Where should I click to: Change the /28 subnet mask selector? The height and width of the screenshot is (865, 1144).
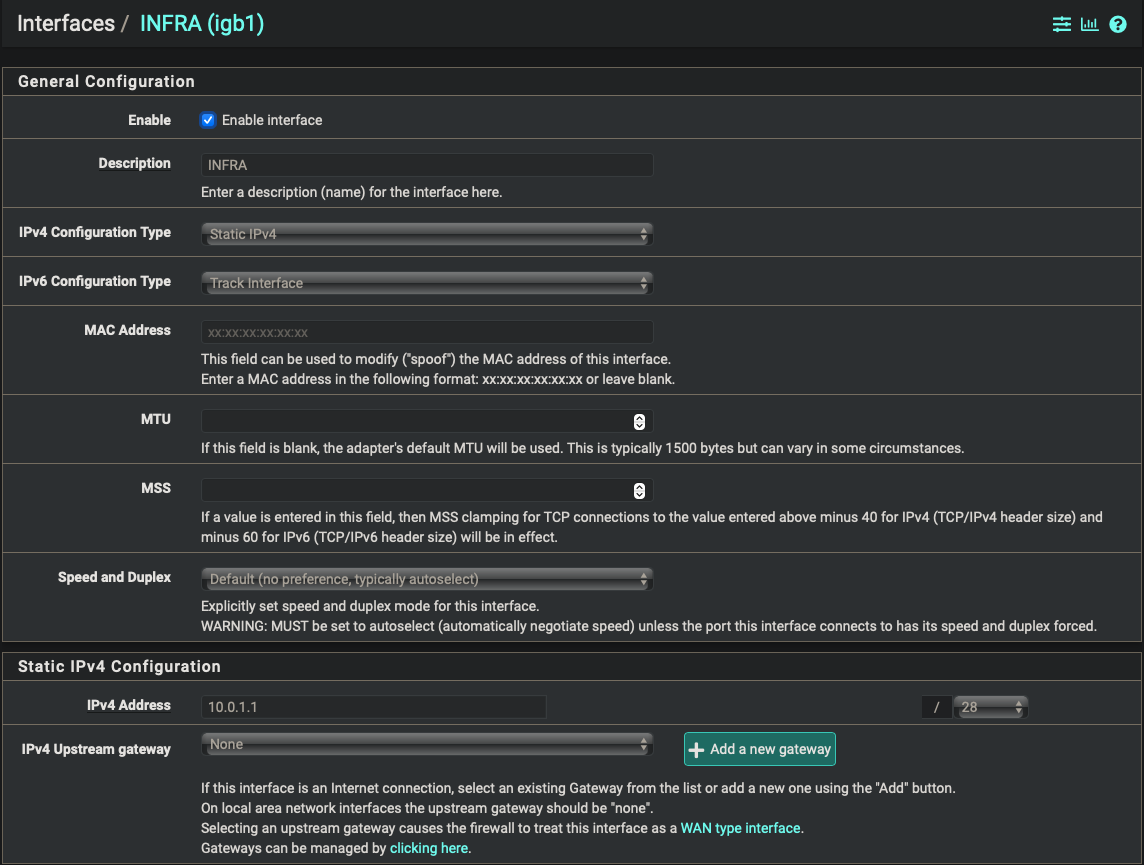click(985, 706)
